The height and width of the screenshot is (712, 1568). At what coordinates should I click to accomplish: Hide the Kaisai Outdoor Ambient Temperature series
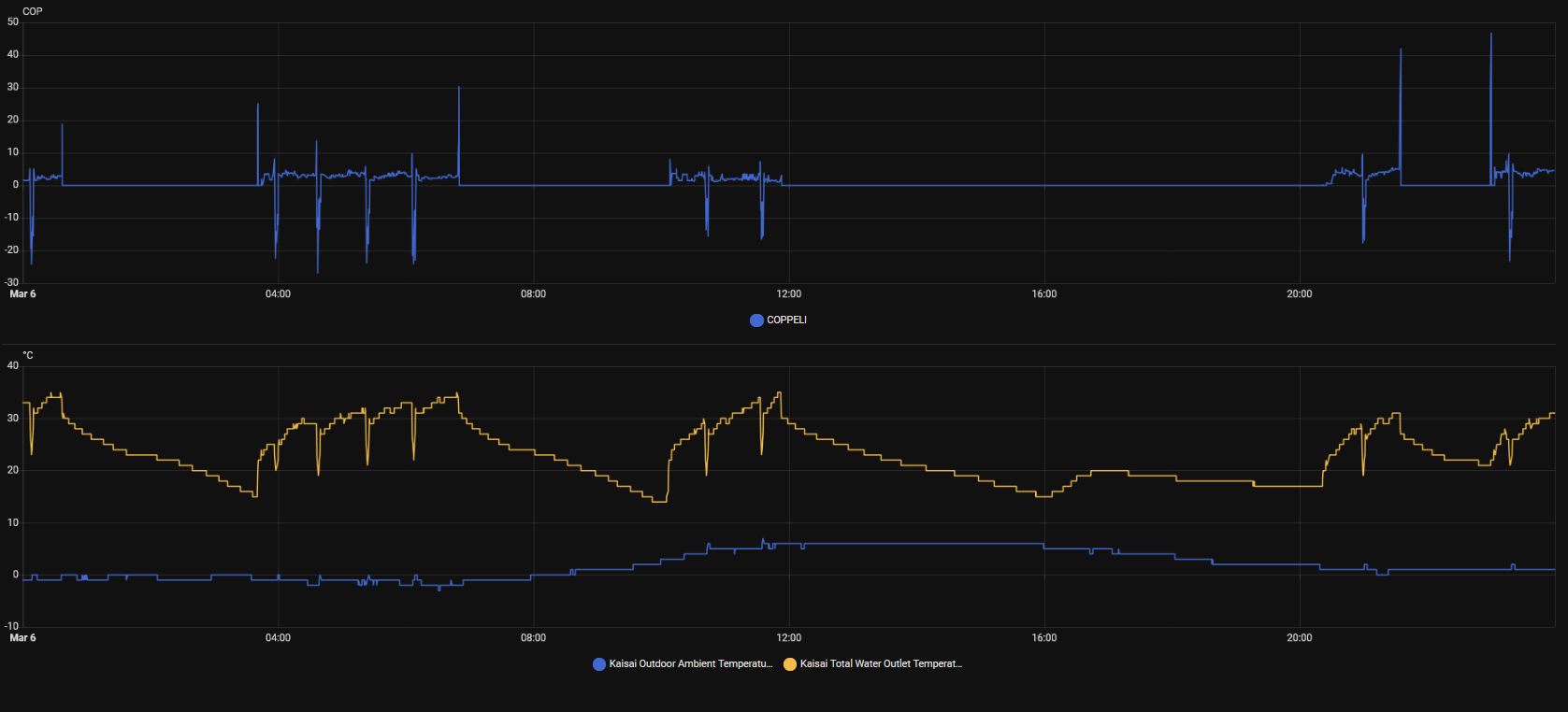click(690, 664)
